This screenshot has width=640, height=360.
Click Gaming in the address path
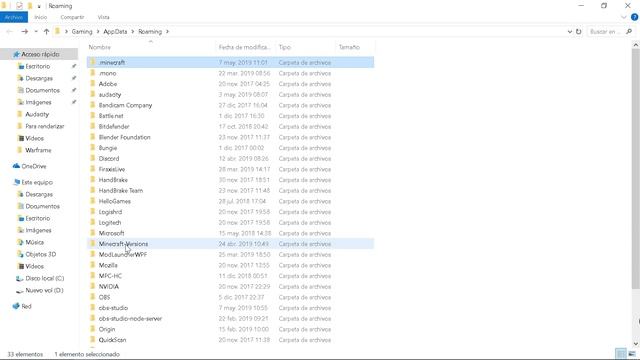[x=82, y=31]
